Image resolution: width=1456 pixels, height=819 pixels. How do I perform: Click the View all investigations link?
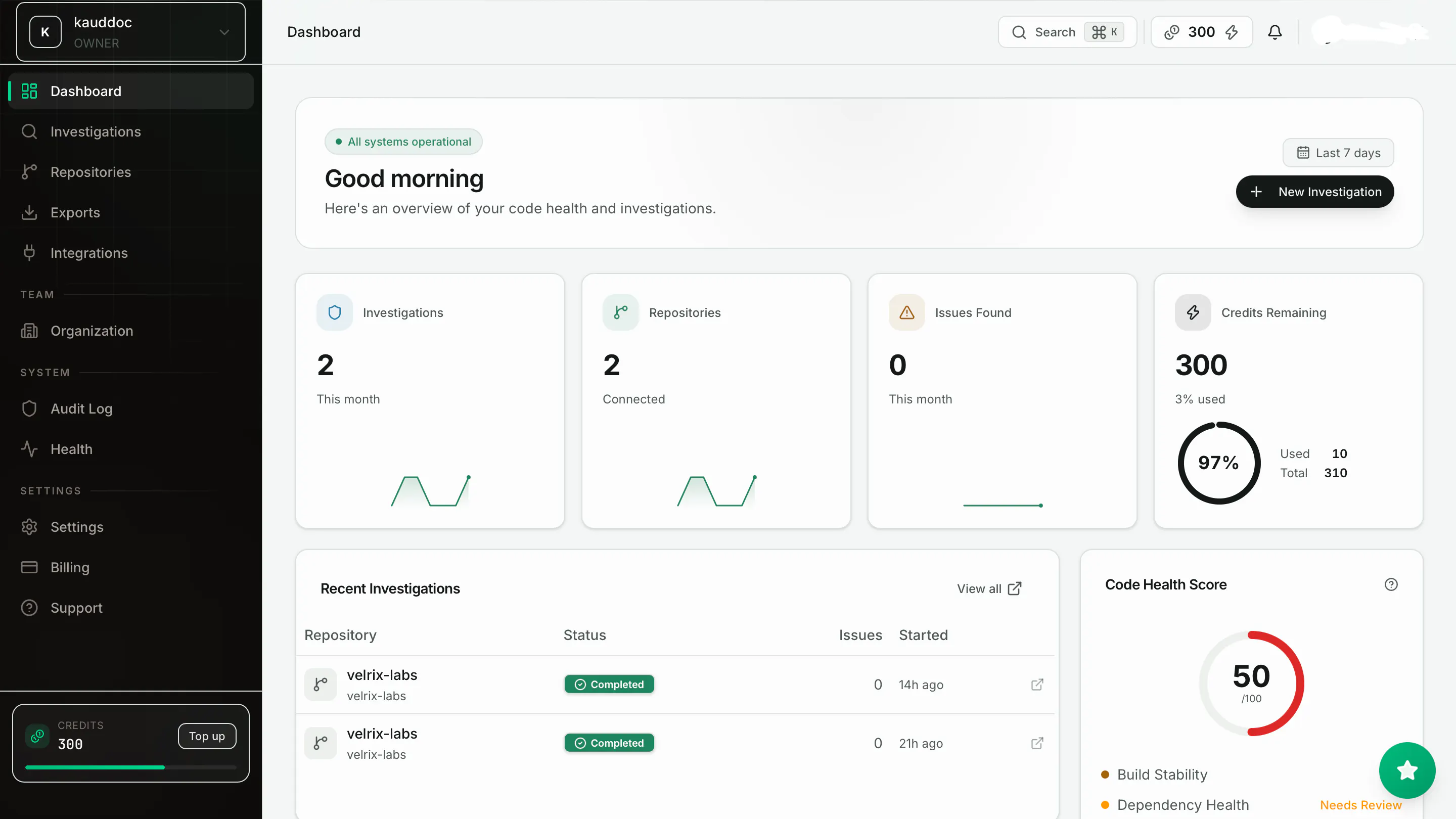point(989,588)
